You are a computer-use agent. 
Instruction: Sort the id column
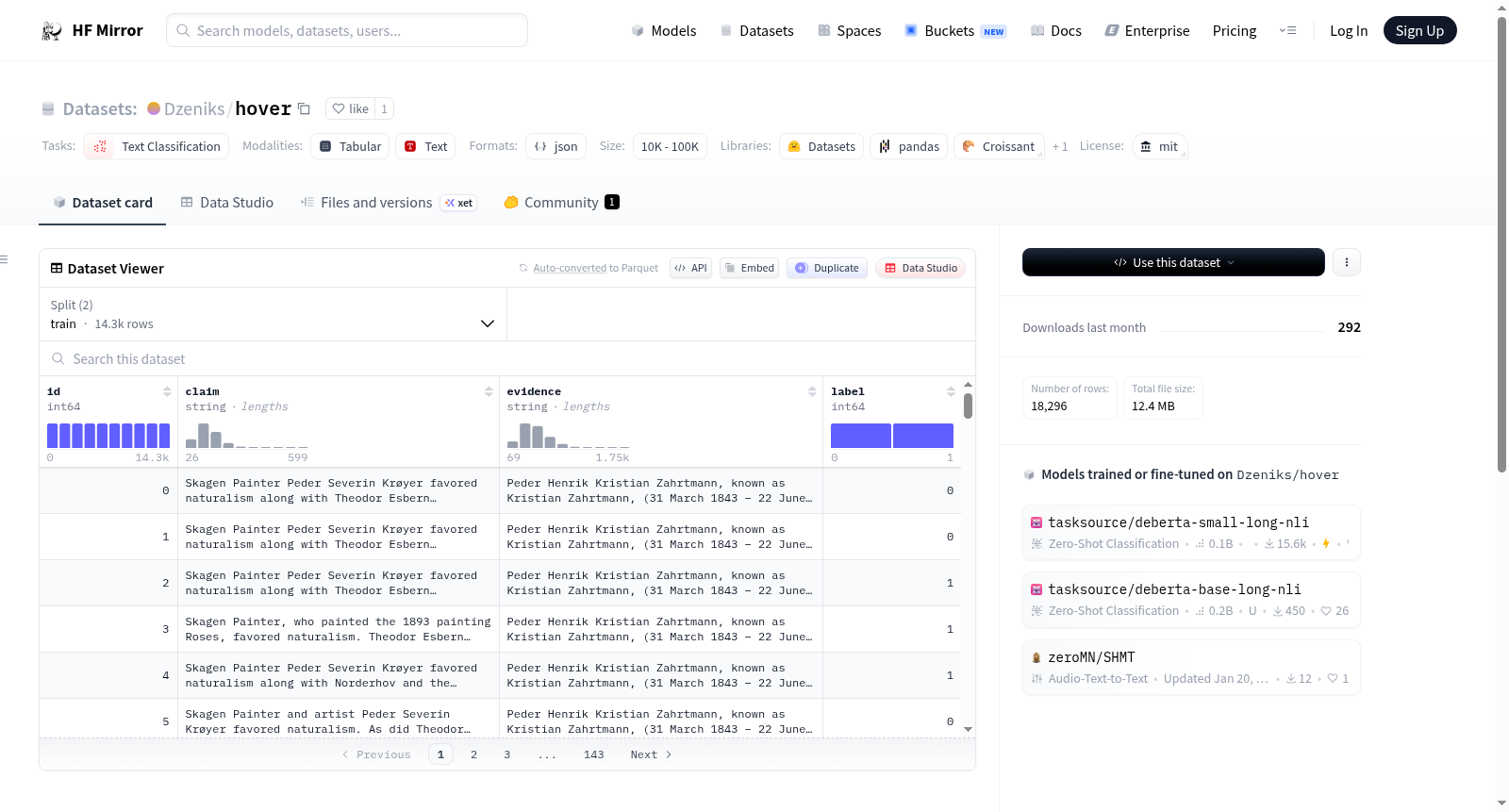pyautogui.click(x=167, y=391)
